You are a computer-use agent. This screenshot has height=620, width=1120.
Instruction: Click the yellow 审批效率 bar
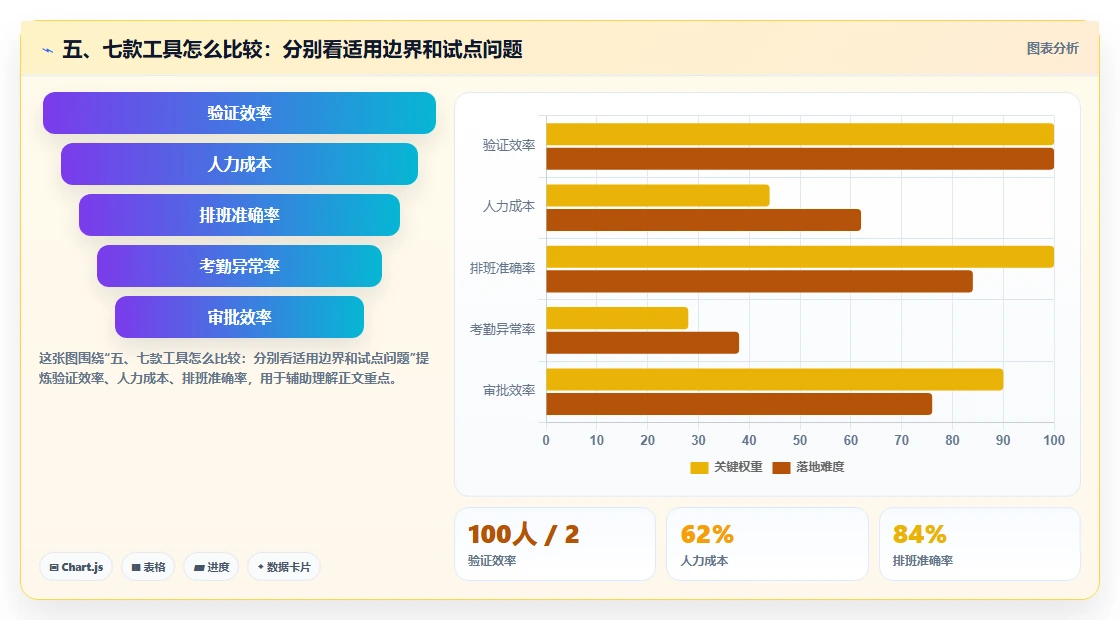[x=775, y=379]
